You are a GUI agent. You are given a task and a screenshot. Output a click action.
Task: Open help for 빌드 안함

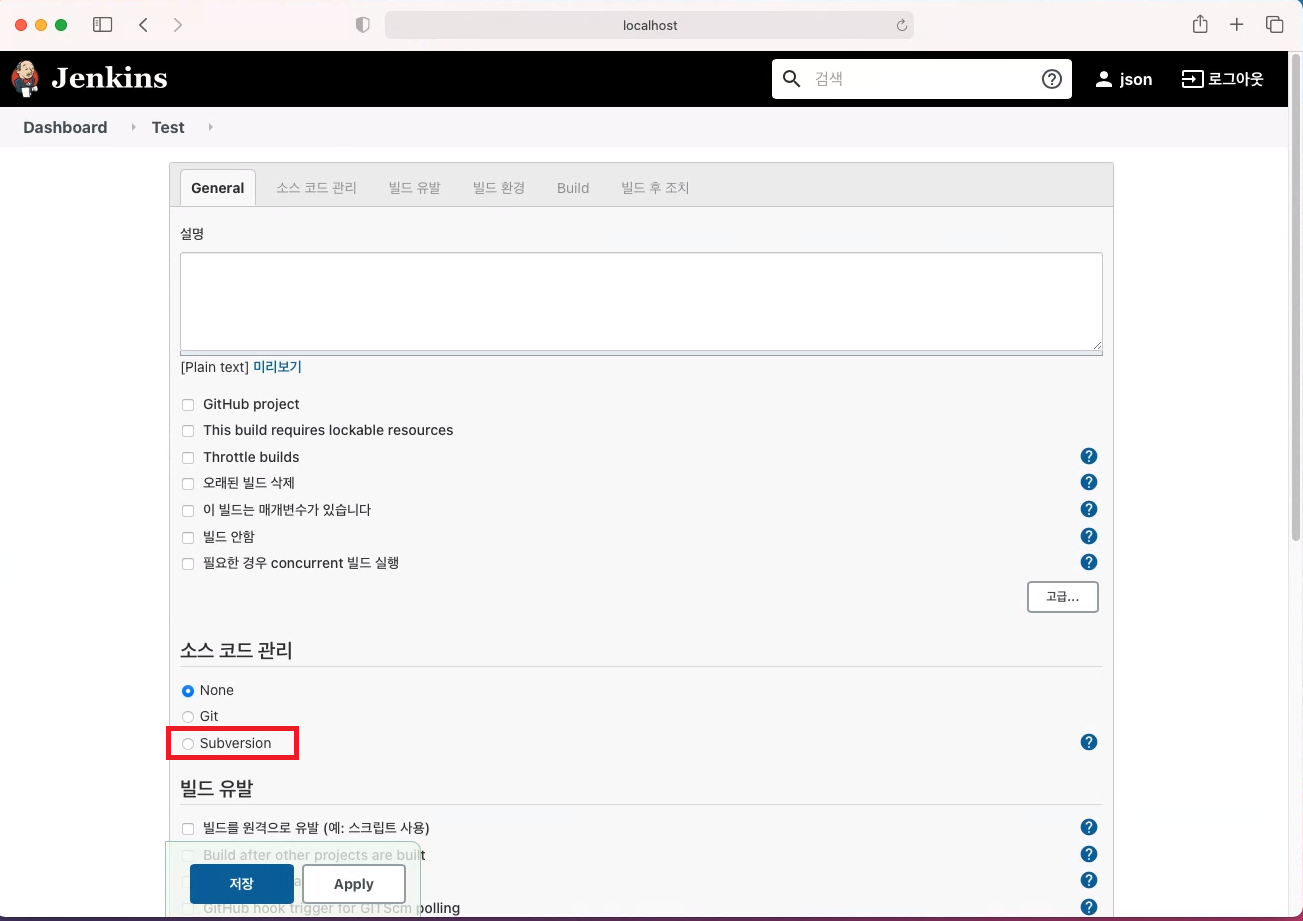(1089, 536)
